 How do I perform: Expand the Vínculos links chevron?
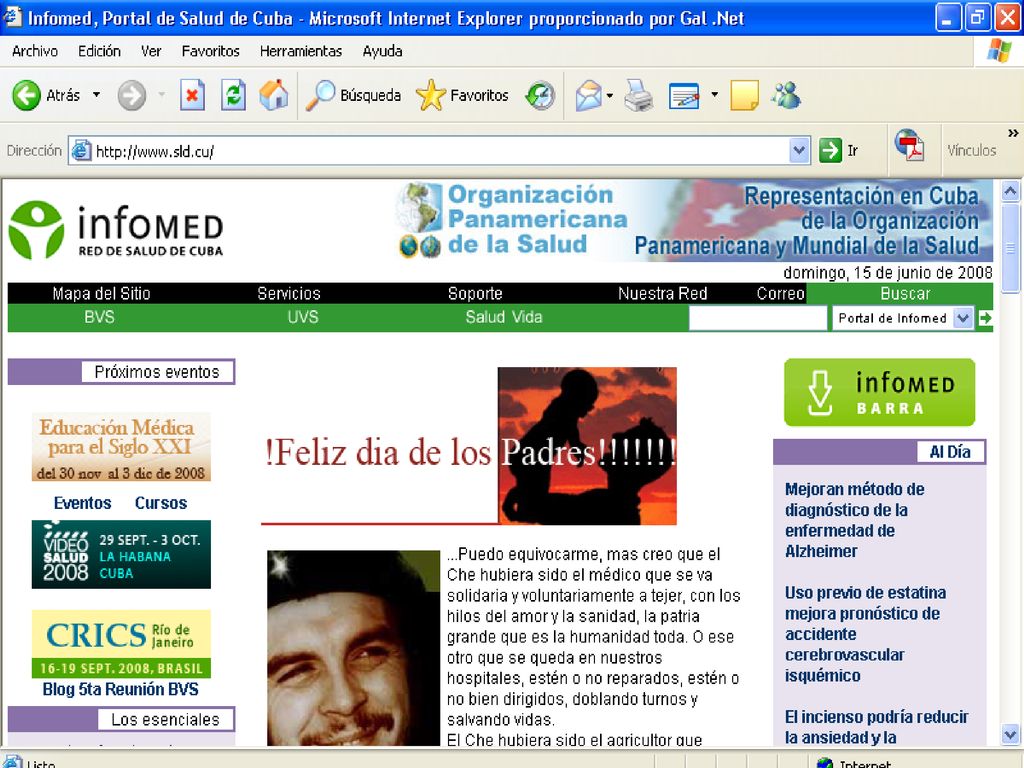click(x=1013, y=133)
